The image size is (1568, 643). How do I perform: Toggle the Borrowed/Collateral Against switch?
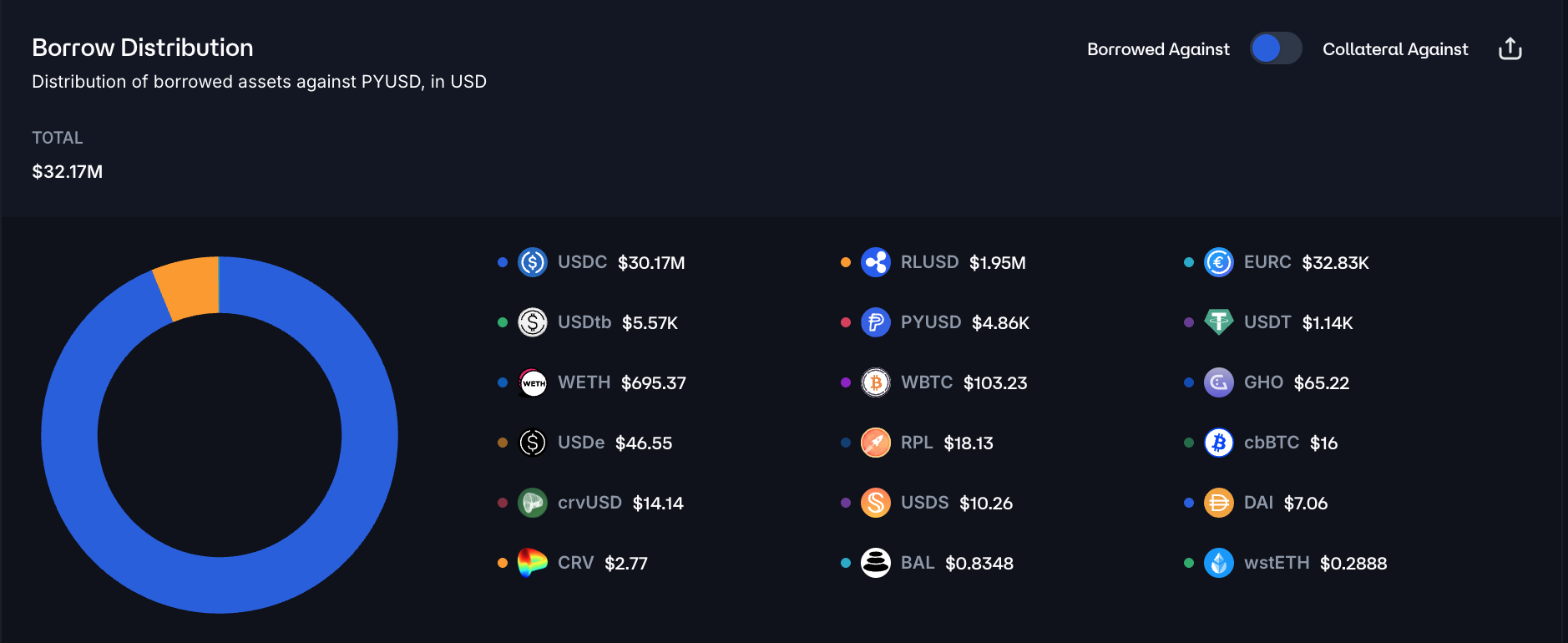pos(1275,48)
